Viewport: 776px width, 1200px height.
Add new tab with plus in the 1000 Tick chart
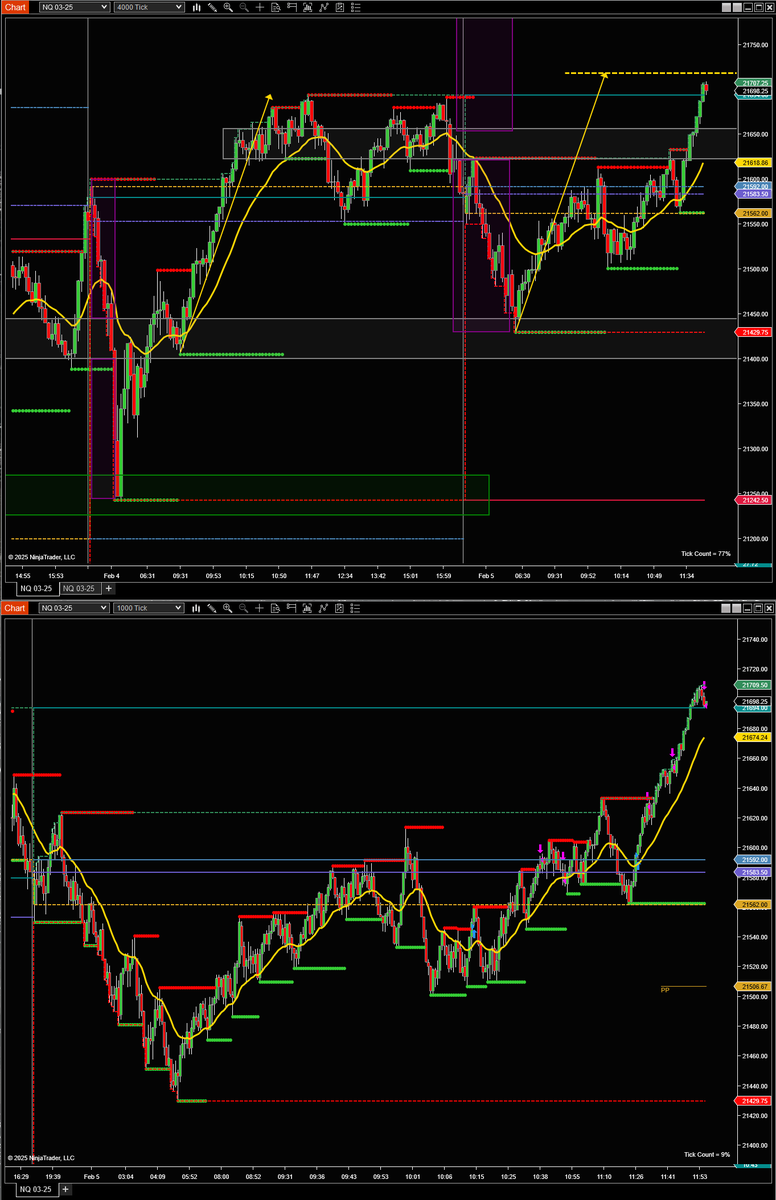pos(67,1190)
